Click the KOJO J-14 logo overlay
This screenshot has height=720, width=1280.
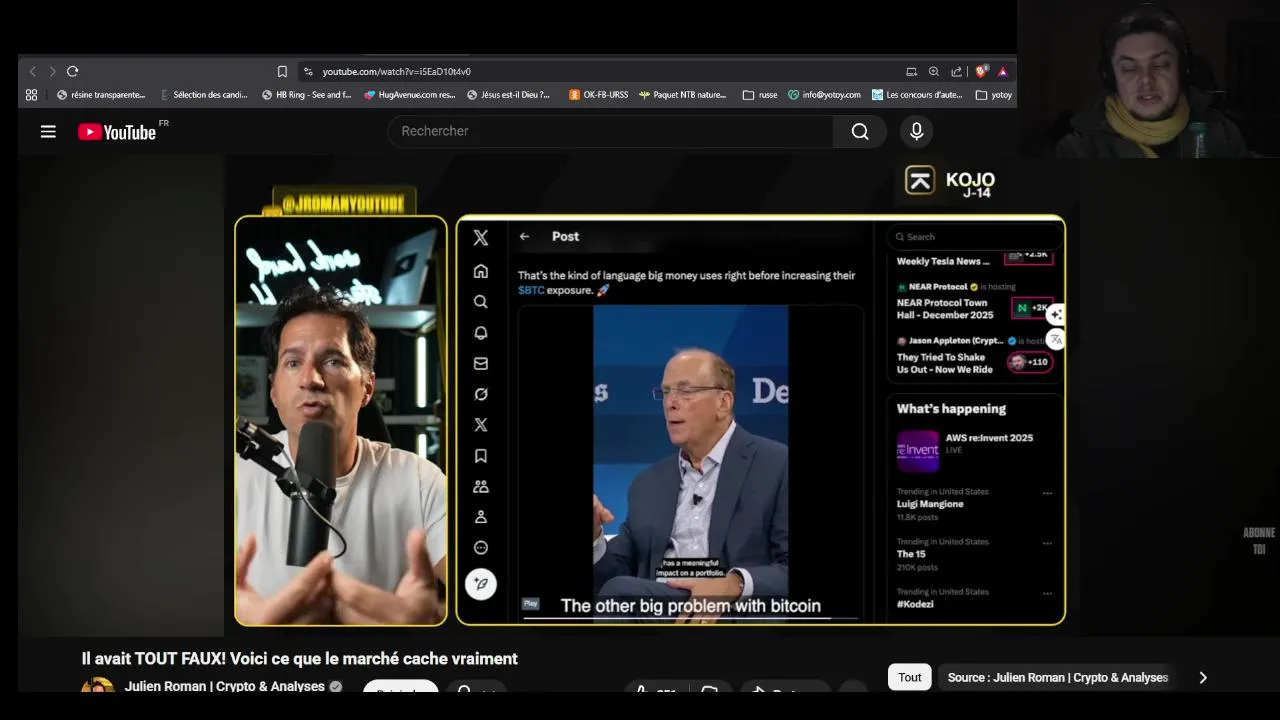point(950,182)
